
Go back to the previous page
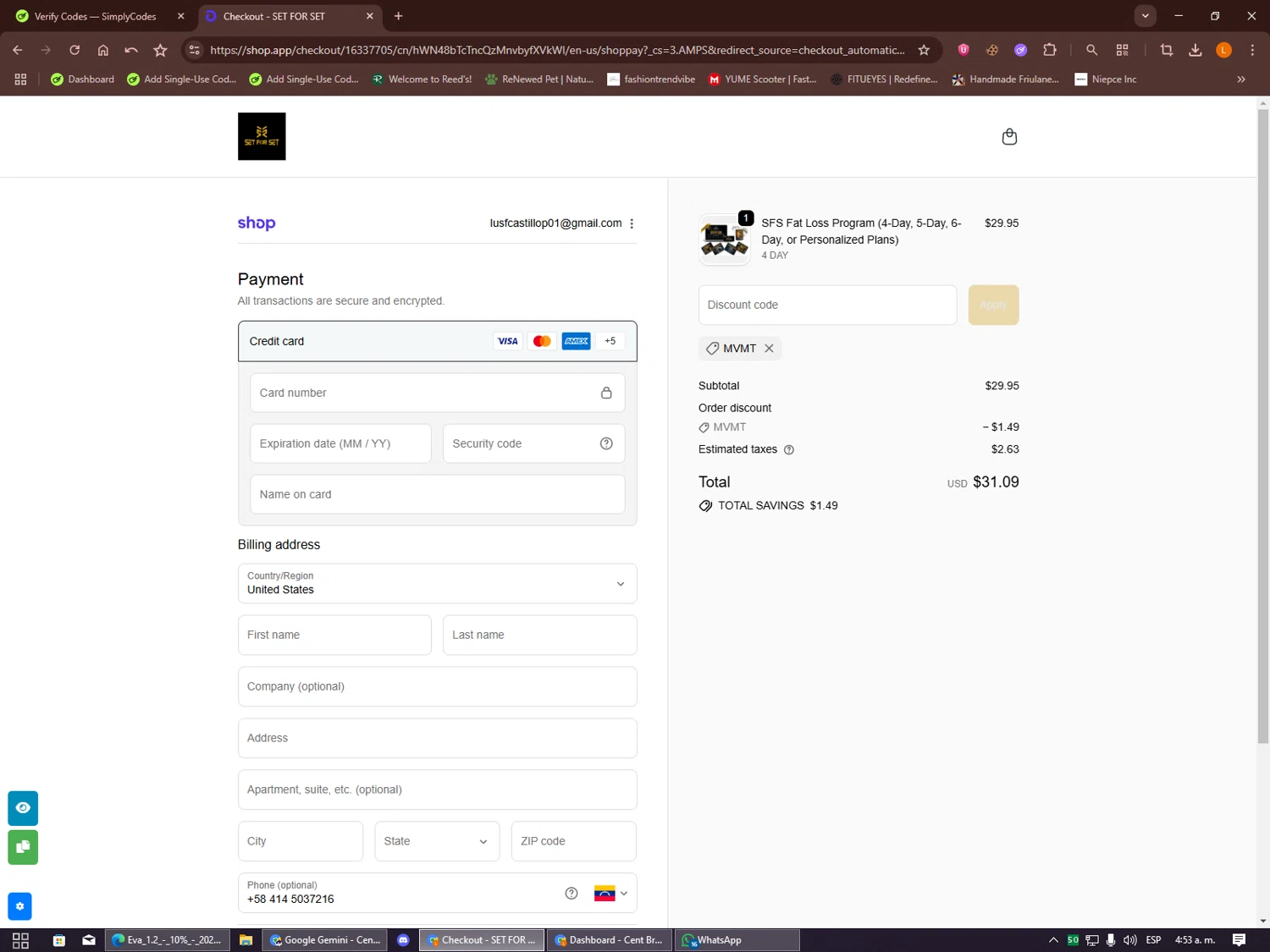pyautogui.click(x=18, y=50)
